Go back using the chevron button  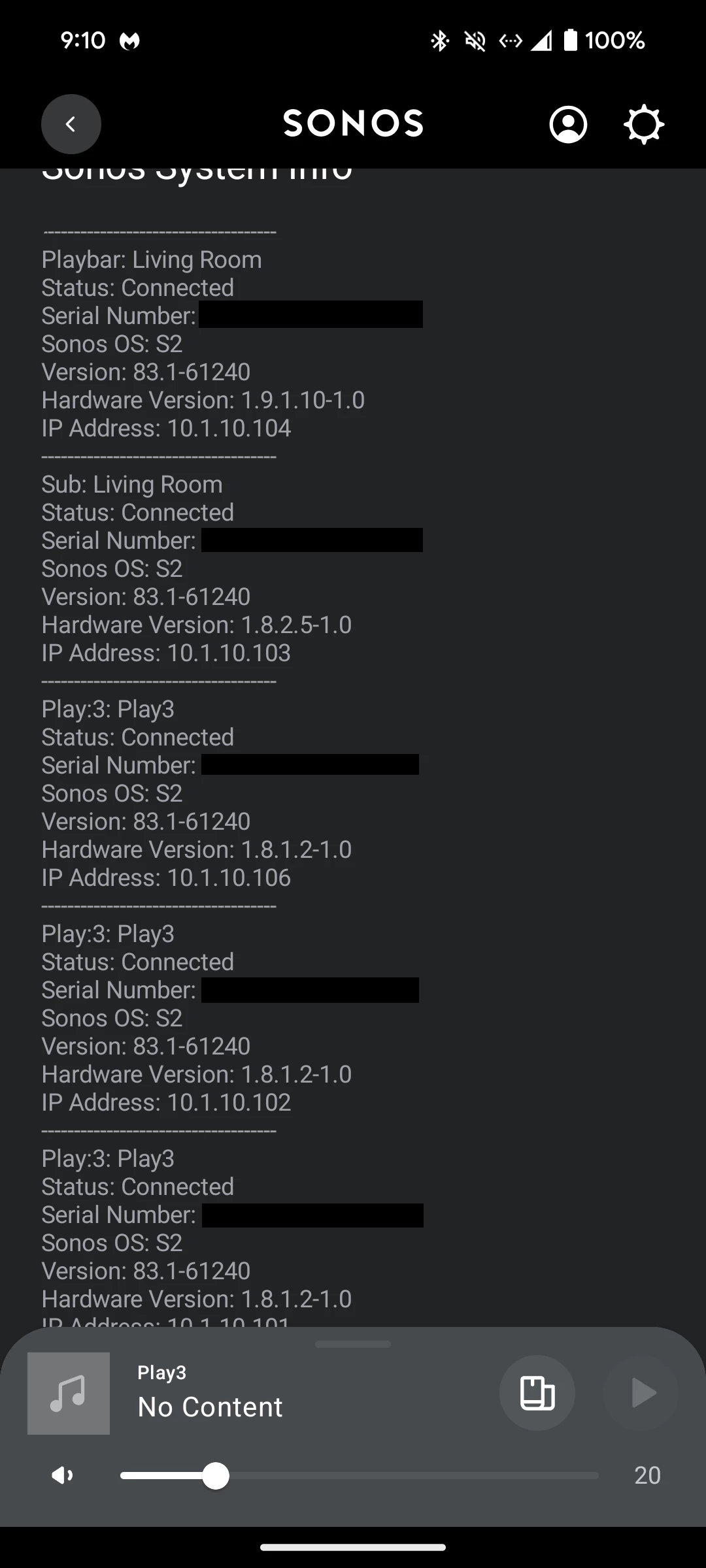[71, 124]
